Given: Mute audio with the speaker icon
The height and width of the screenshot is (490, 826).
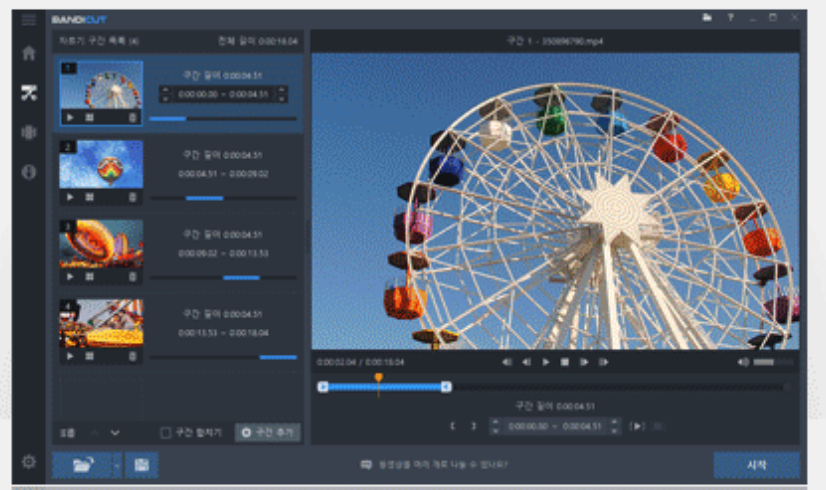Looking at the screenshot, I should click(x=743, y=362).
